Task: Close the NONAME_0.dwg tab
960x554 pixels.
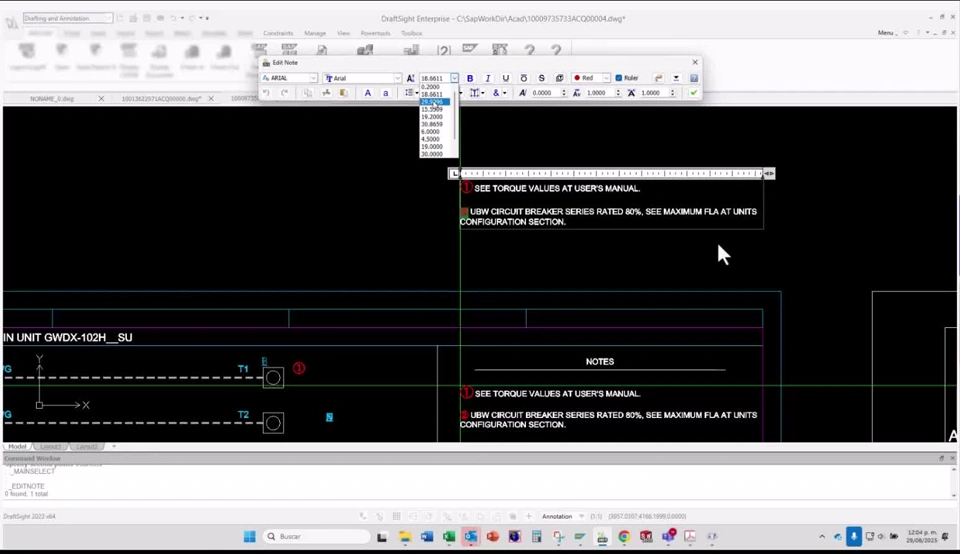Action: [101, 99]
